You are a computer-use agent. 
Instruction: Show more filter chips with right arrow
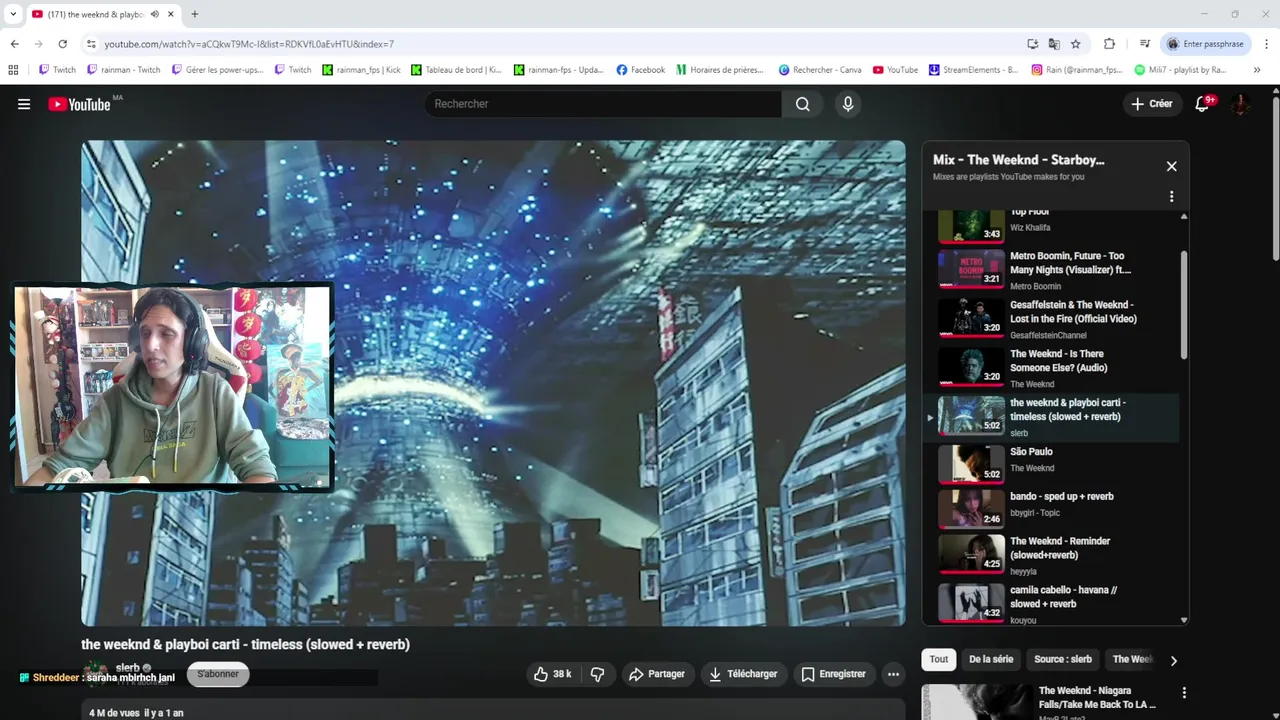(x=1173, y=660)
